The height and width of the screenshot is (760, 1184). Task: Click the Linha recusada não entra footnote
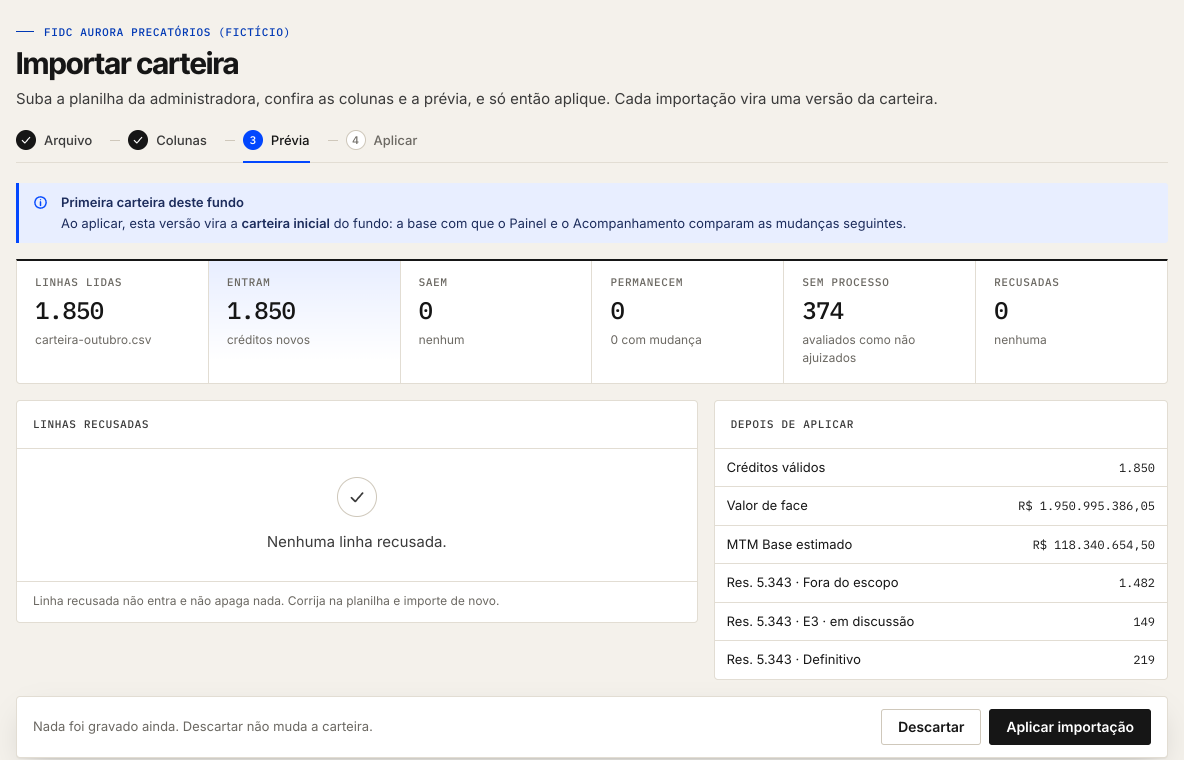[x=266, y=601]
